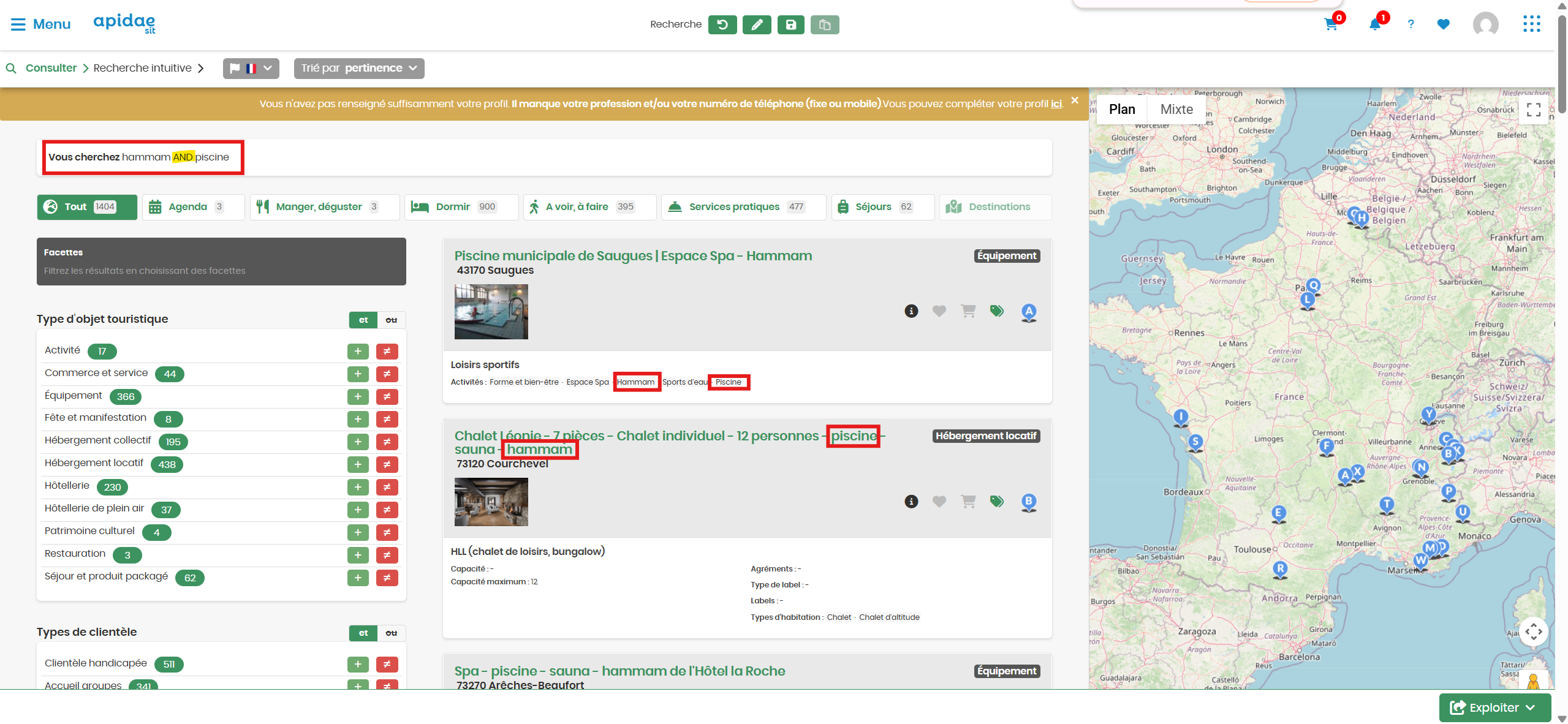Open the hamburger Menu
The height and width of the screenshot is (724, 1568).
40,24
